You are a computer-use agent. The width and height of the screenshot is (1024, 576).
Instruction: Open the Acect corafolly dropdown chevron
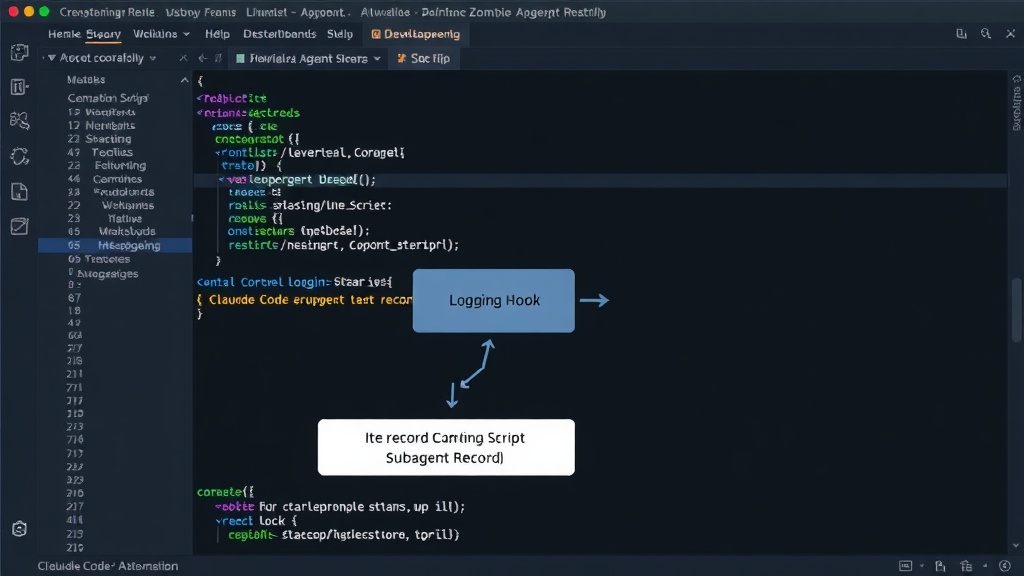pyautogui.click(x=153, y=58)
